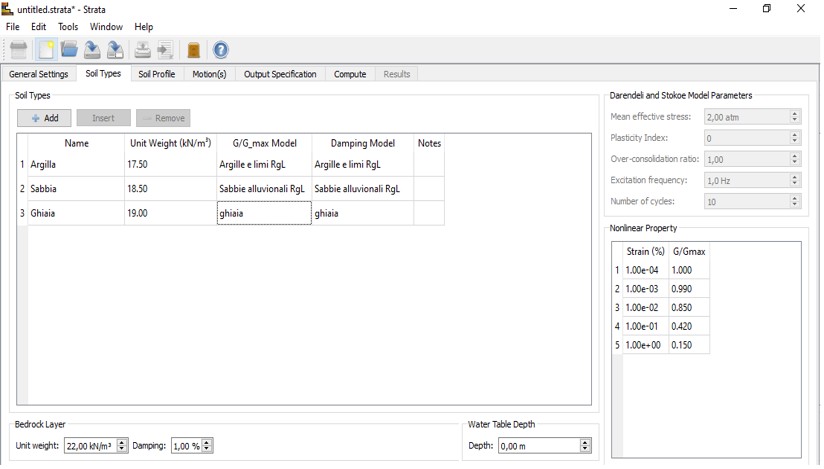The height and width of the screenshot is (469, 824).
Task: Click the first save disk toolbar icon
Action: [x=92, y=50]
